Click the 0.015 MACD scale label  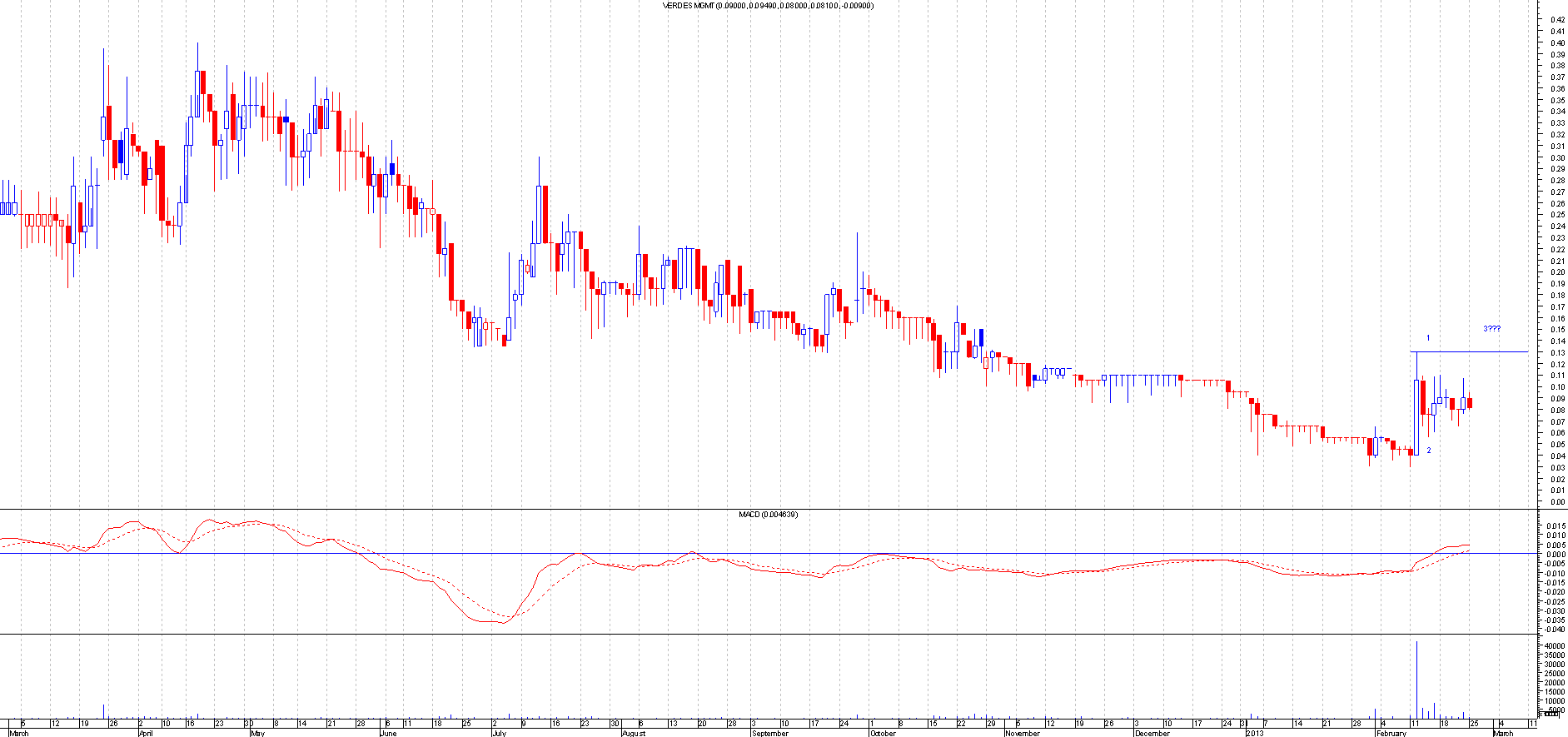[x=1556, y=526]
